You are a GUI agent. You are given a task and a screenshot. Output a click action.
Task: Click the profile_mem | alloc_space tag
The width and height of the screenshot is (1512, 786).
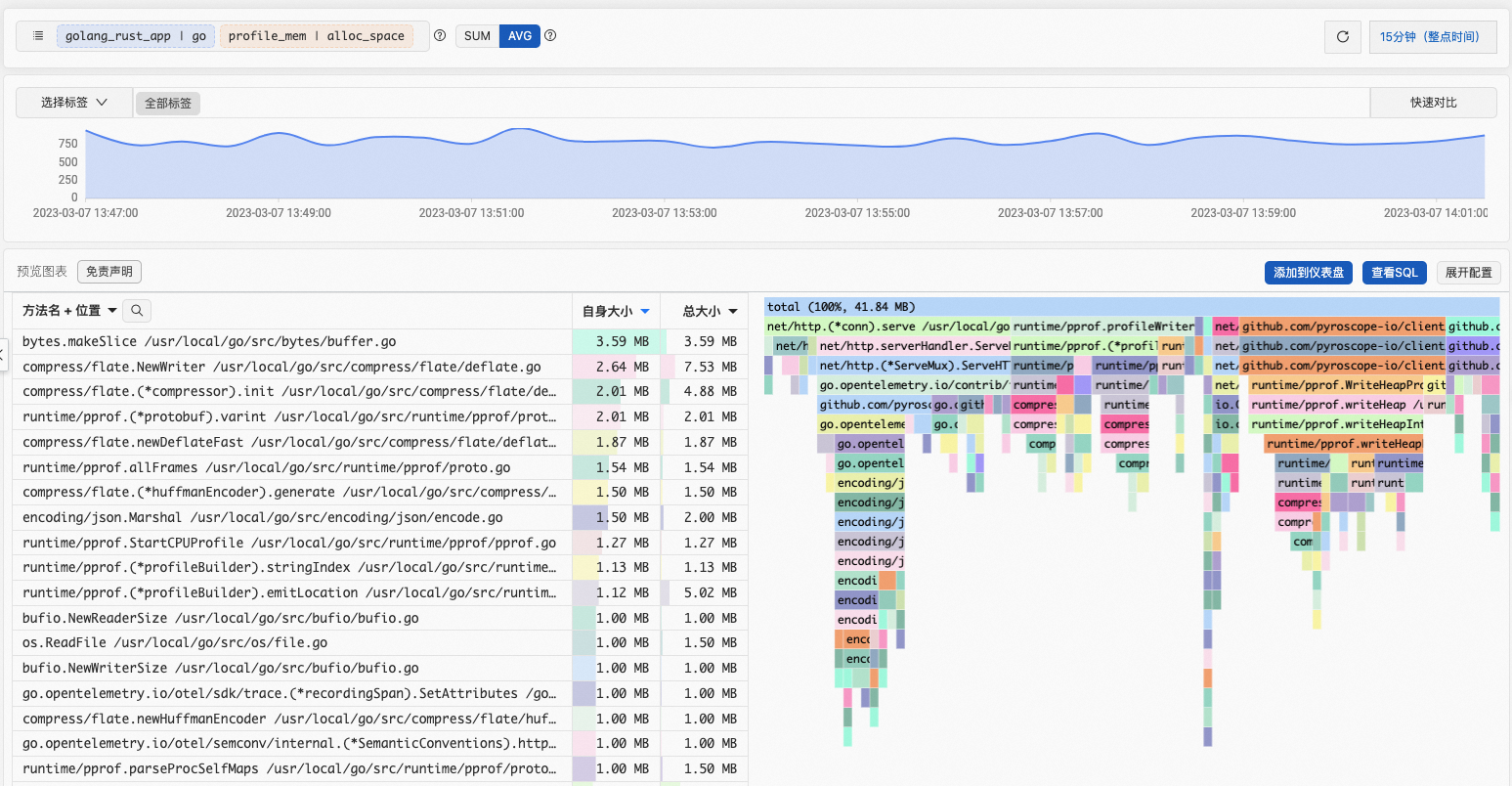tap(316, 36)
